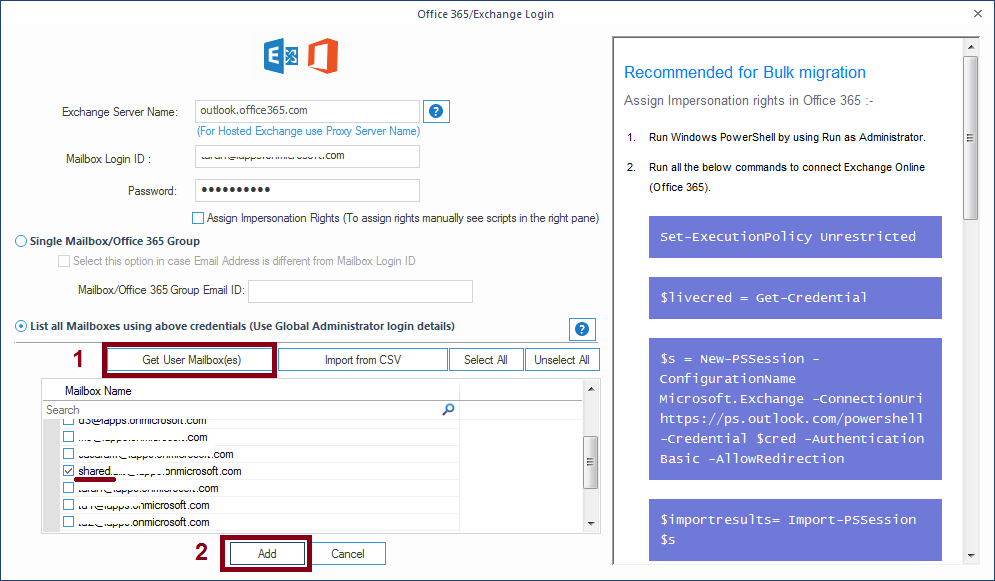The image size is (995, 581).
Task: Click the 'Run Windows PowerShell' instruction line
Action: click(x=787, y=137)
